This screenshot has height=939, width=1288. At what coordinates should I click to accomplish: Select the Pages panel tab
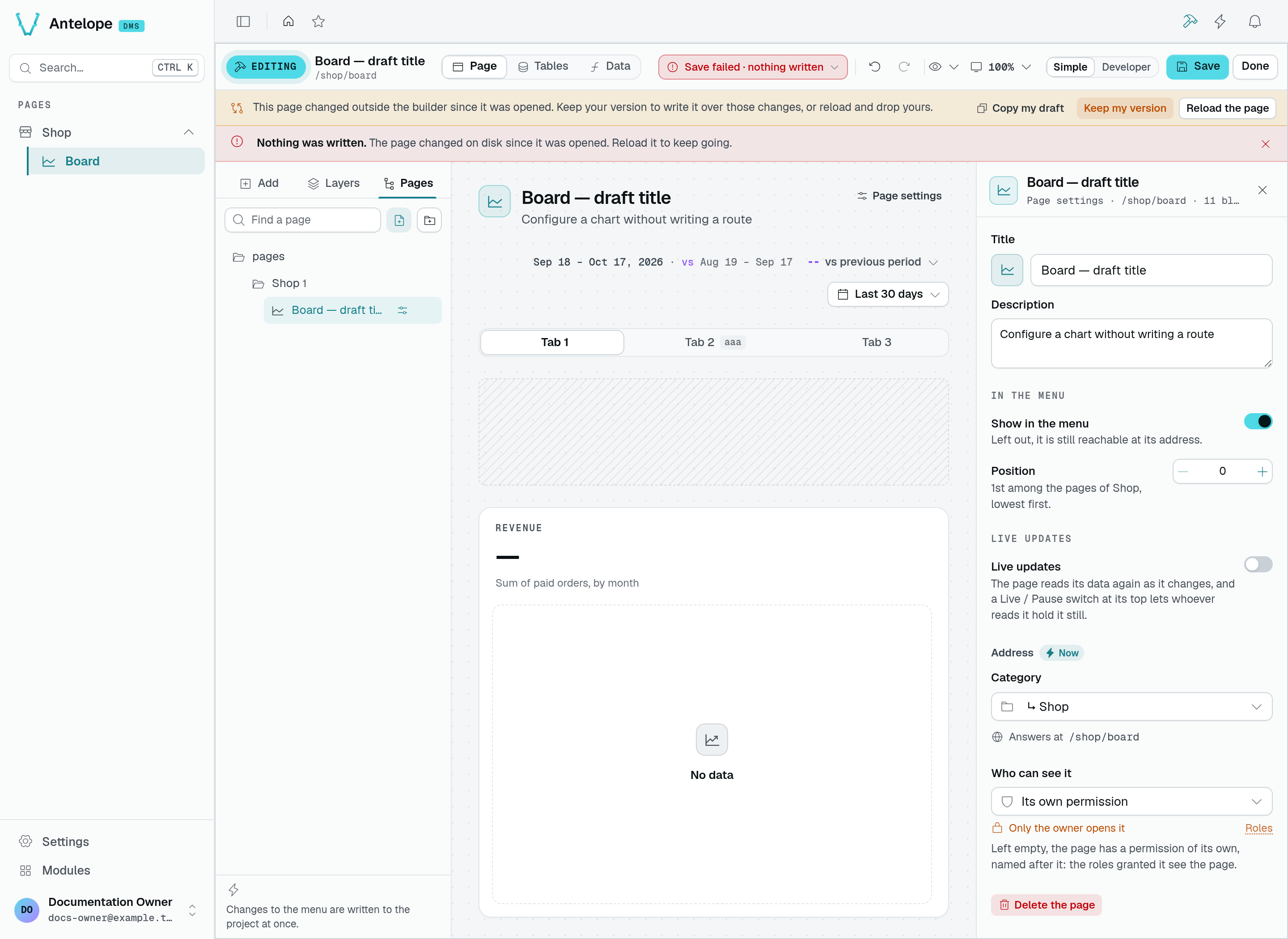tap(408, 183)
